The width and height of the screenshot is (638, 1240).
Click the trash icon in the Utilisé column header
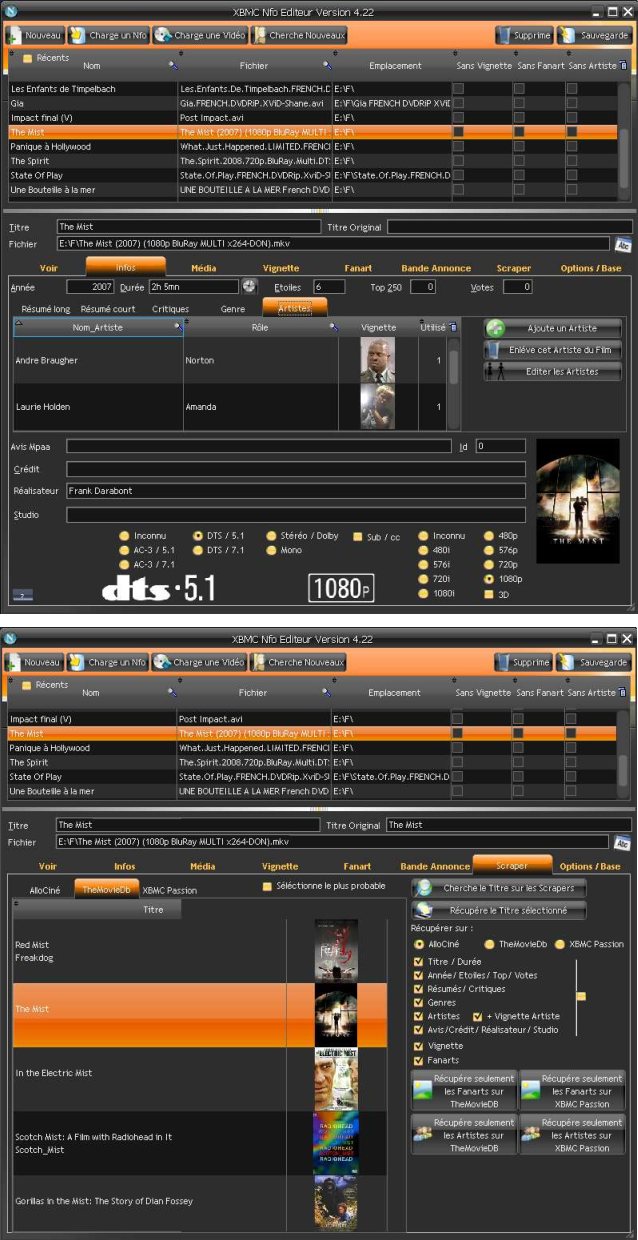(x=452, y=326)
